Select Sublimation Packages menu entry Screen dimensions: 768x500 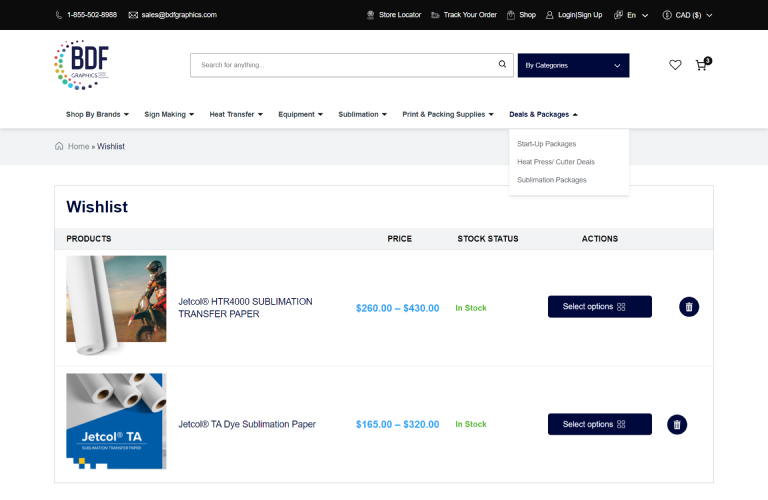click(552, 180)
